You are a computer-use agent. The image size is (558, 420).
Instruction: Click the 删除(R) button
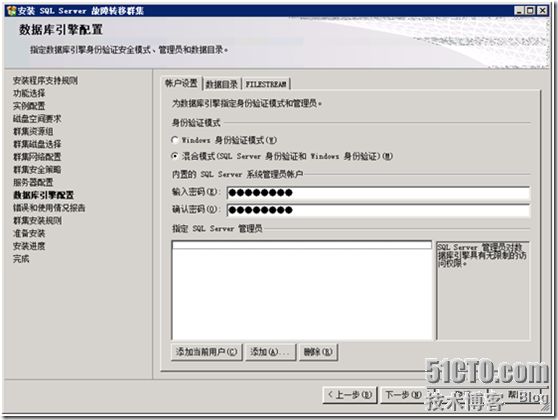[318, 352]
